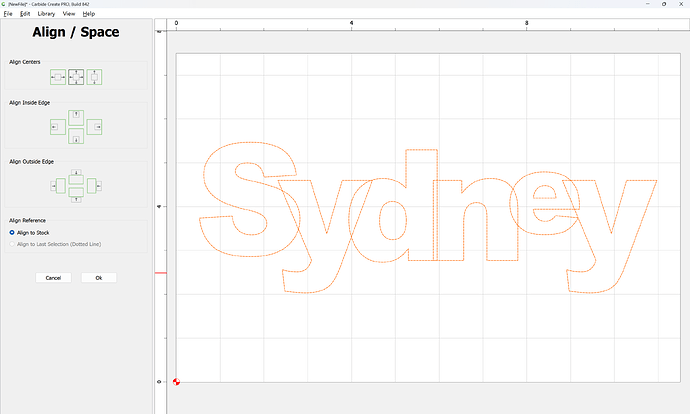Align to outside right edge

(99, 186)
